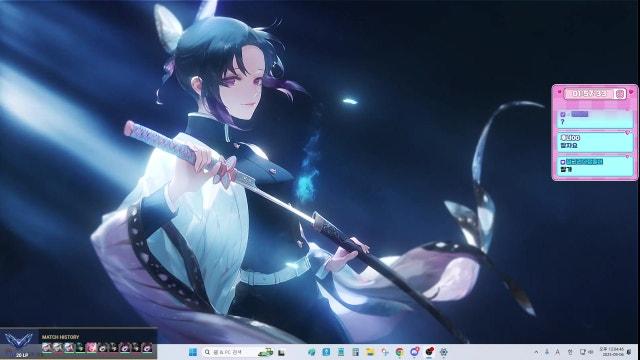Open the purple round app icon beside Chrome
Viewport: 640px width, 360px height.
(414, 351)
